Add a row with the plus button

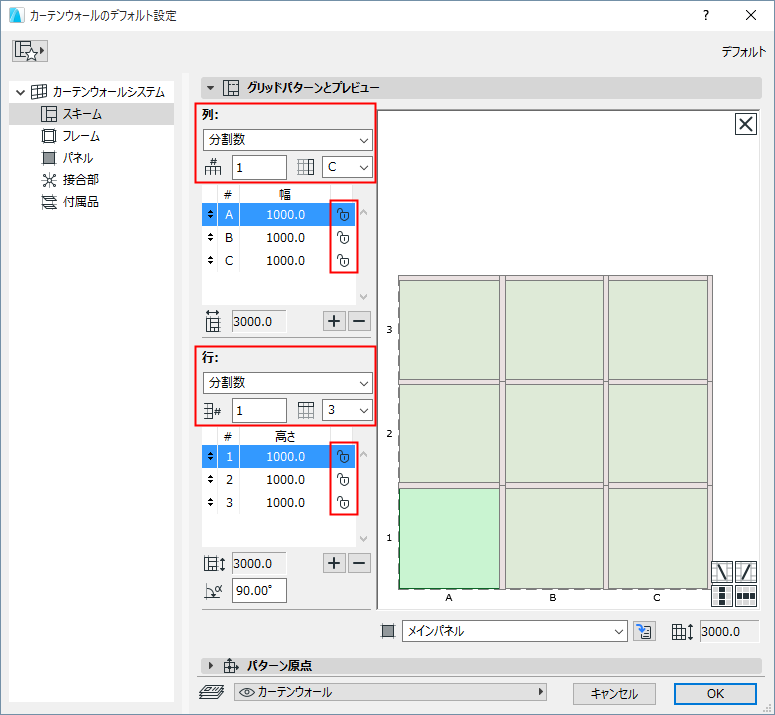[334, 563]
